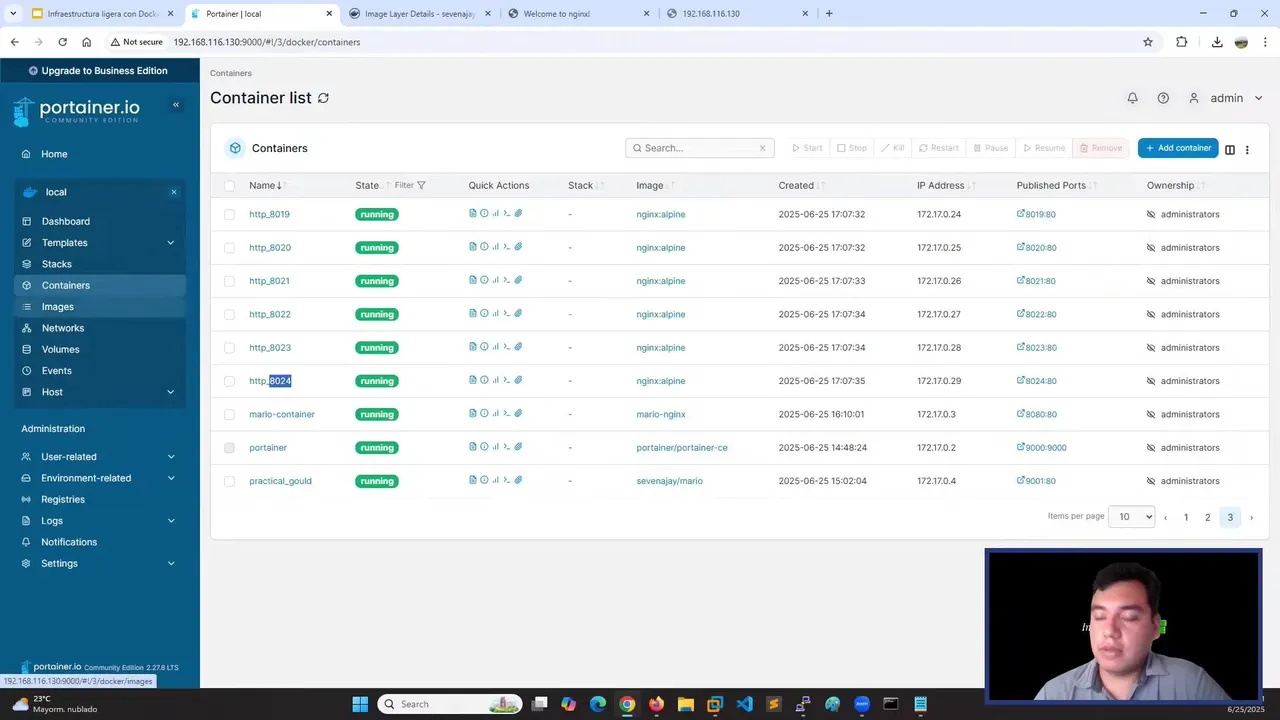Open Visual Studio Code from taskbar
Screen dimensions: 1280x720
pyautogui.click(x=744, y=704)
